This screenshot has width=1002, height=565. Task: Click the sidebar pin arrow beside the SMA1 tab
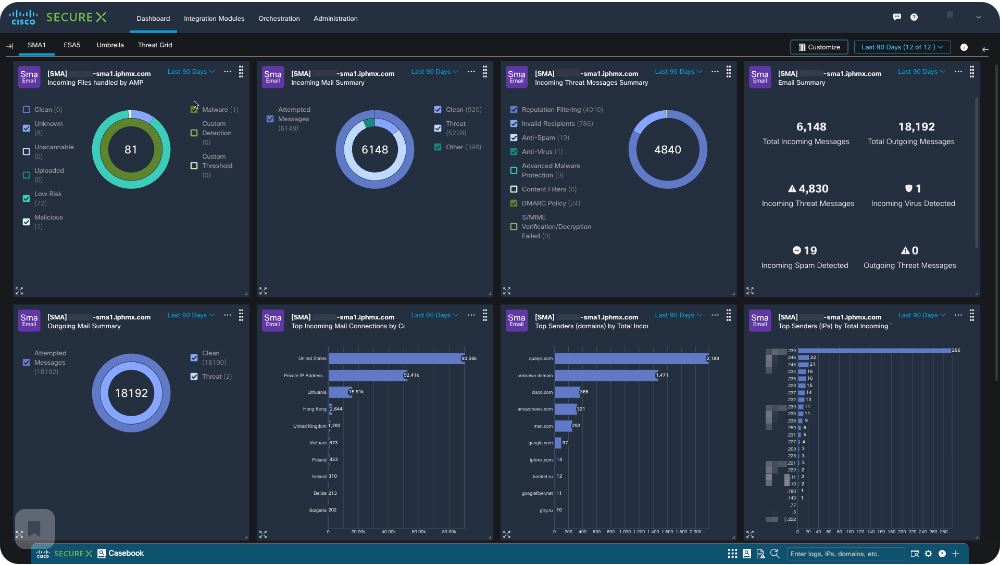10,45
